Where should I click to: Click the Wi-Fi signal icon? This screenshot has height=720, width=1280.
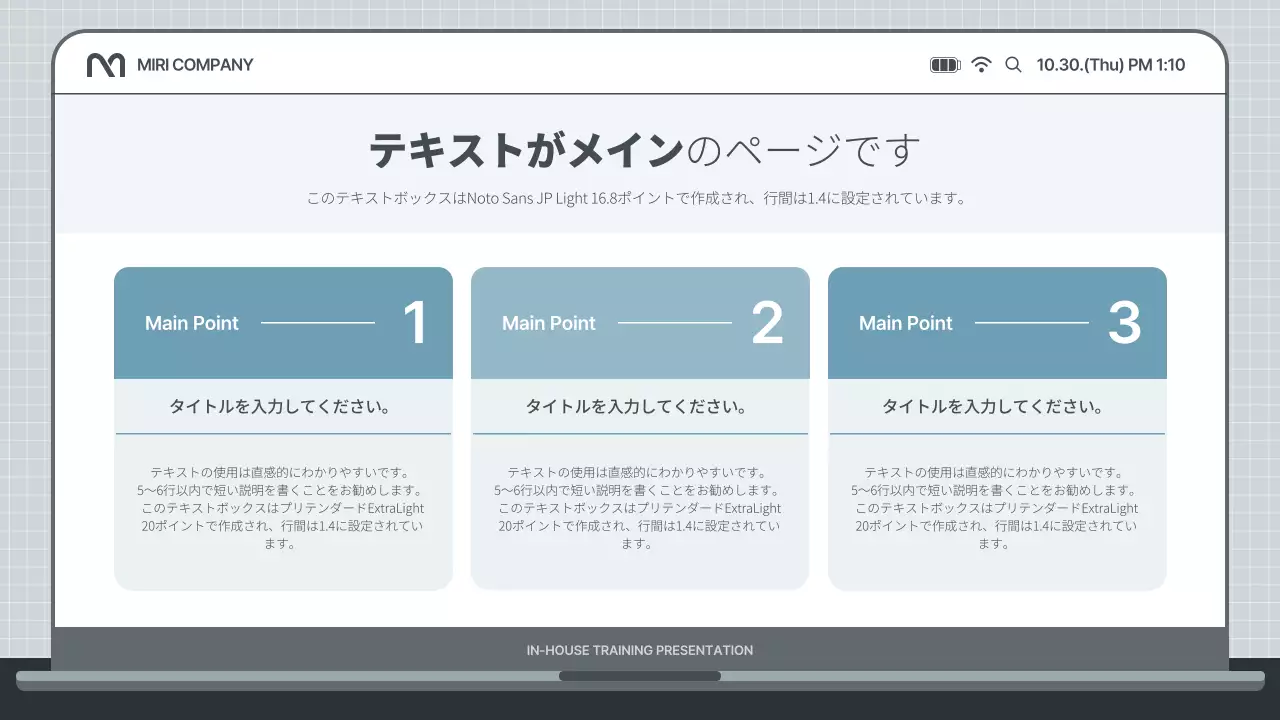[x=982, y=64]
